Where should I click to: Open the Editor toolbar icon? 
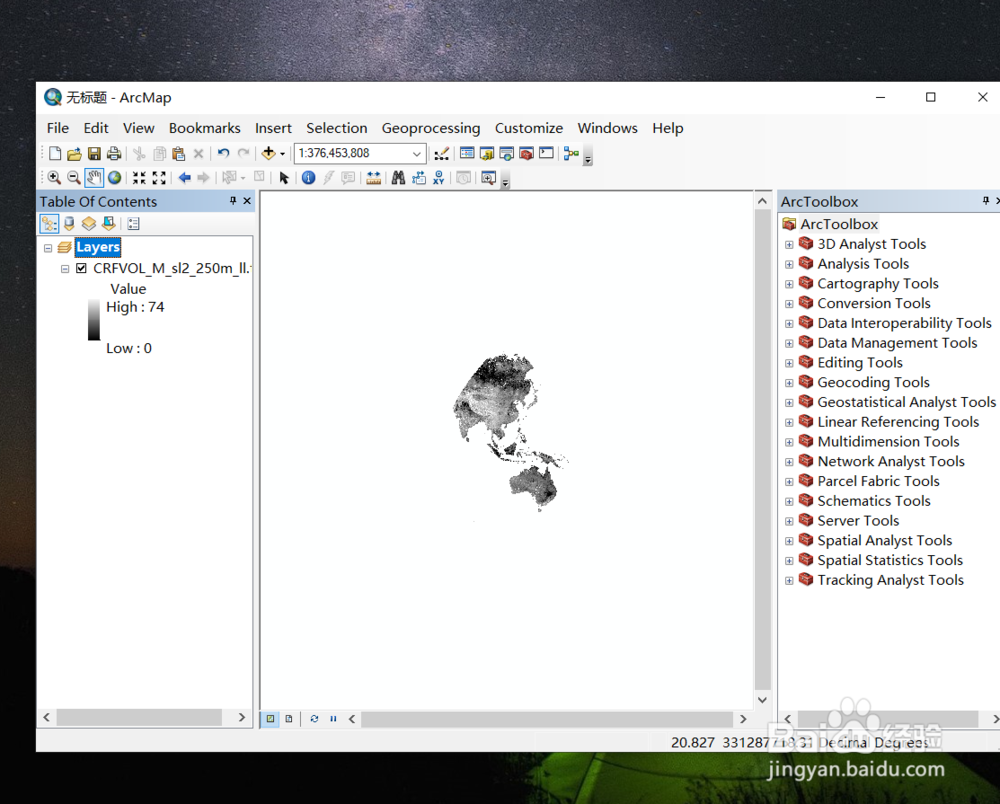pyautogui.click(x=441, y=154)
